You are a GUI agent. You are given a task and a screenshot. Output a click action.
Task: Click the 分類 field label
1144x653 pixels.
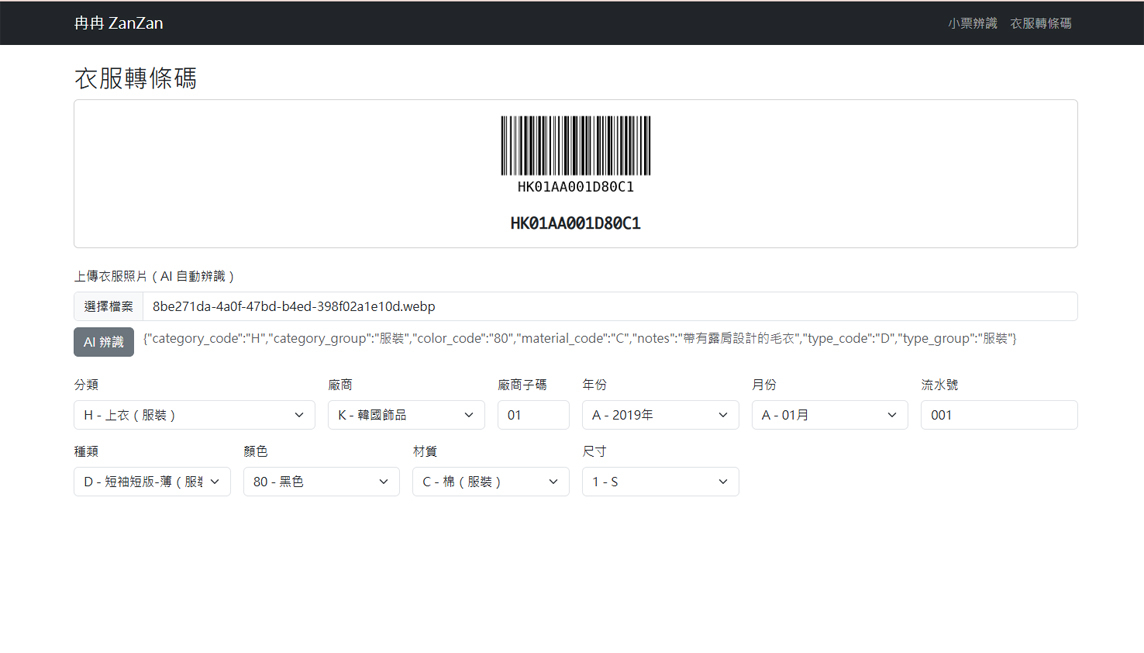coord(86,385)
